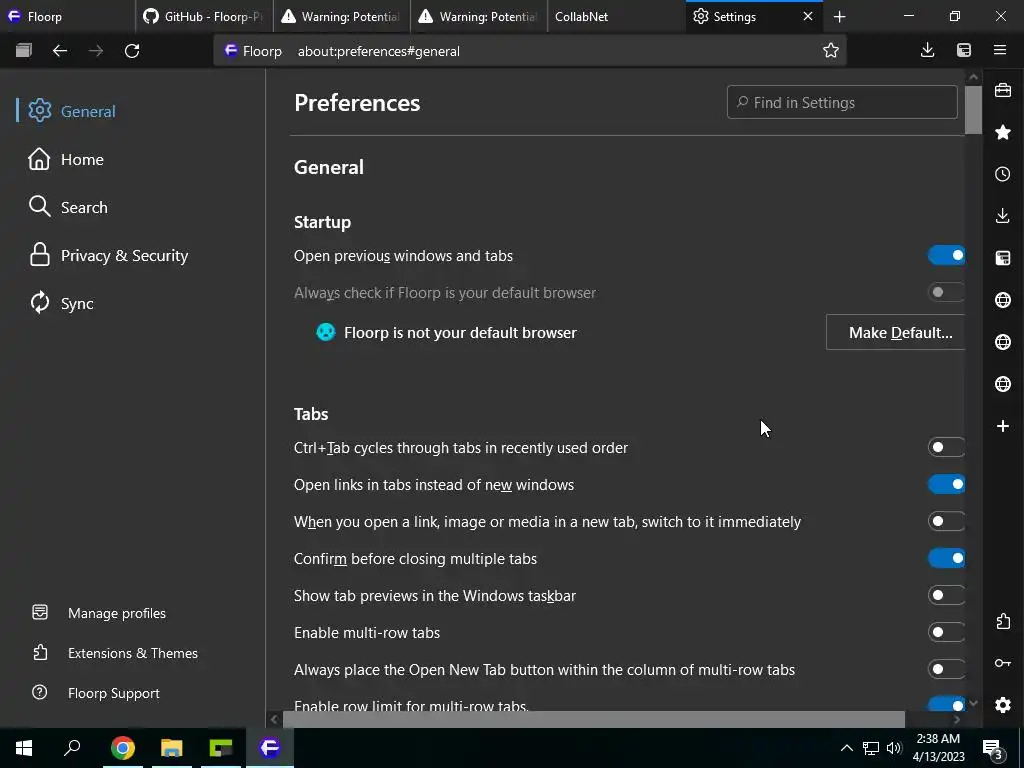Click the scroll-down arrow of vertical scrollbar
1024x768 pixels.
click(974, 703)
